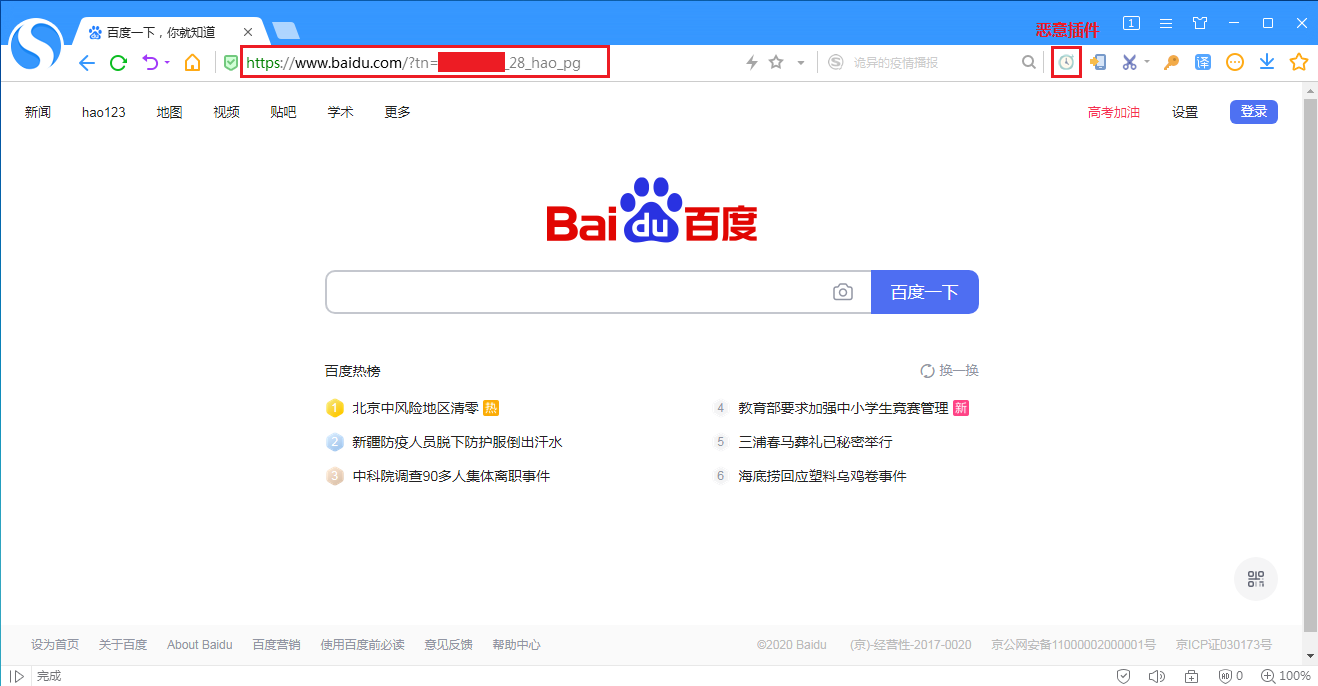Click the camera image search icon
This screenshot has width=1318, height=686.
pyautogui.click(x=843, y=292)
